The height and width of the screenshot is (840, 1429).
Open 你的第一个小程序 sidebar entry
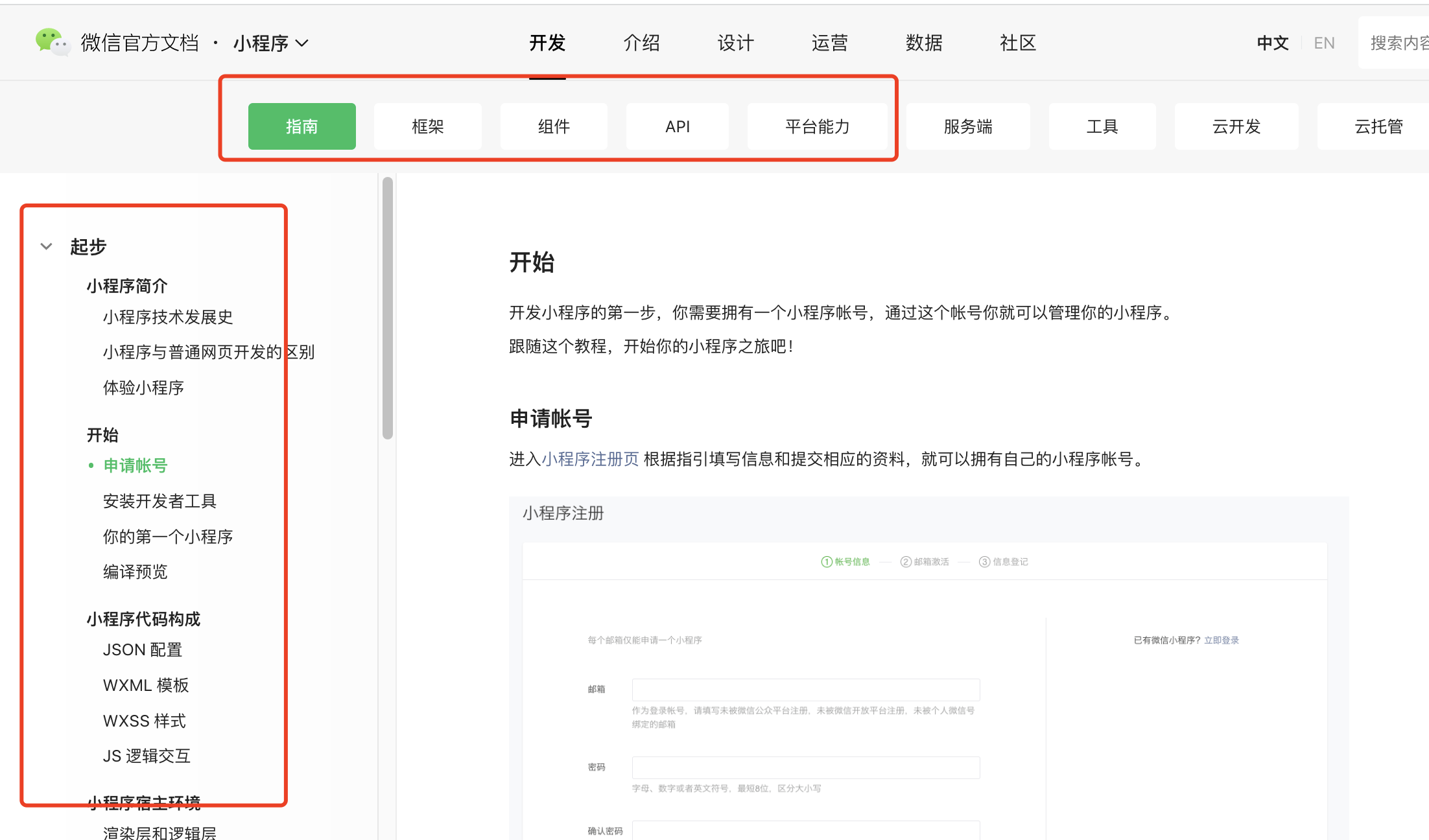pos(168,537)
